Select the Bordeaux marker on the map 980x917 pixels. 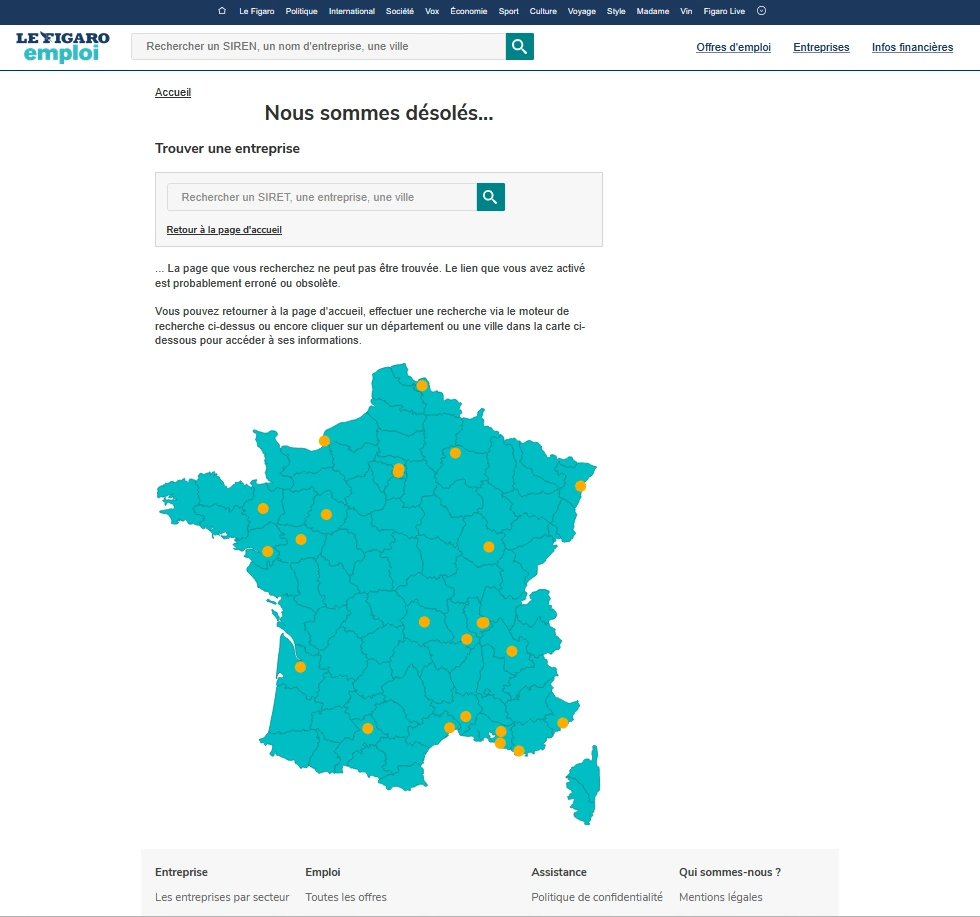point(300,667)
